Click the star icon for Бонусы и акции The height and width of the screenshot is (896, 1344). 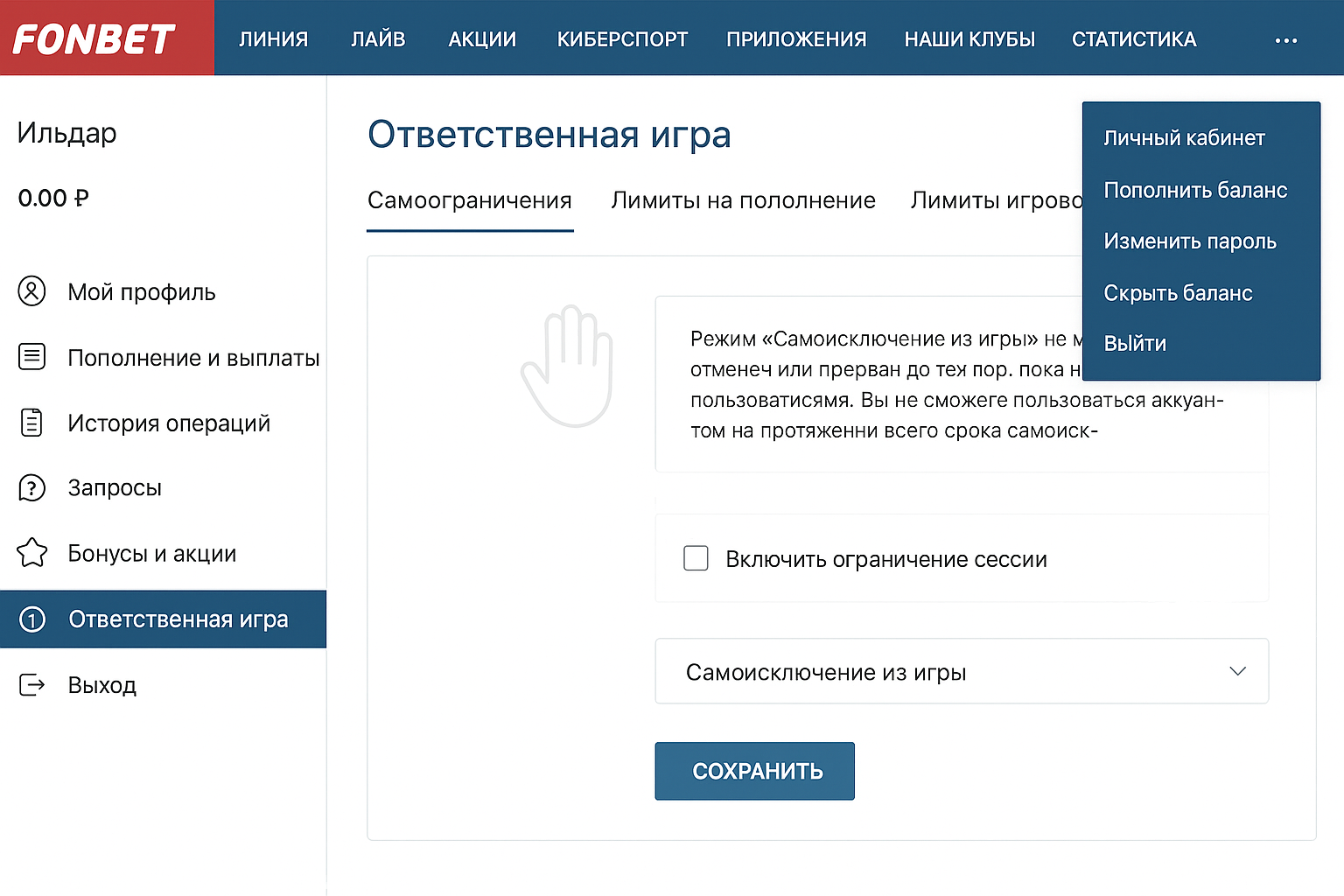(x=32, y=553)
